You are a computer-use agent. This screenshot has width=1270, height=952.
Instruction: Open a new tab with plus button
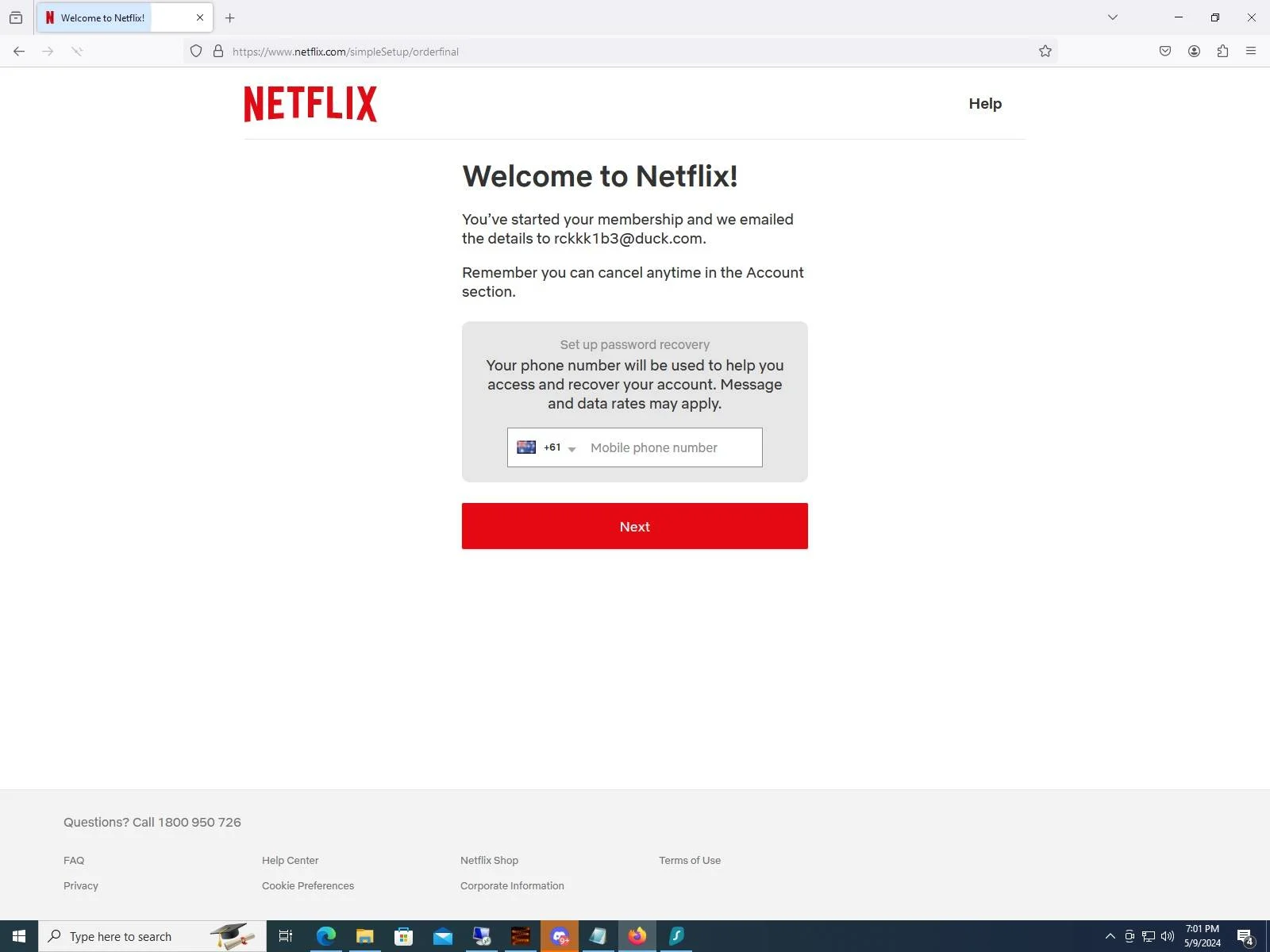(x=230, y=17)
